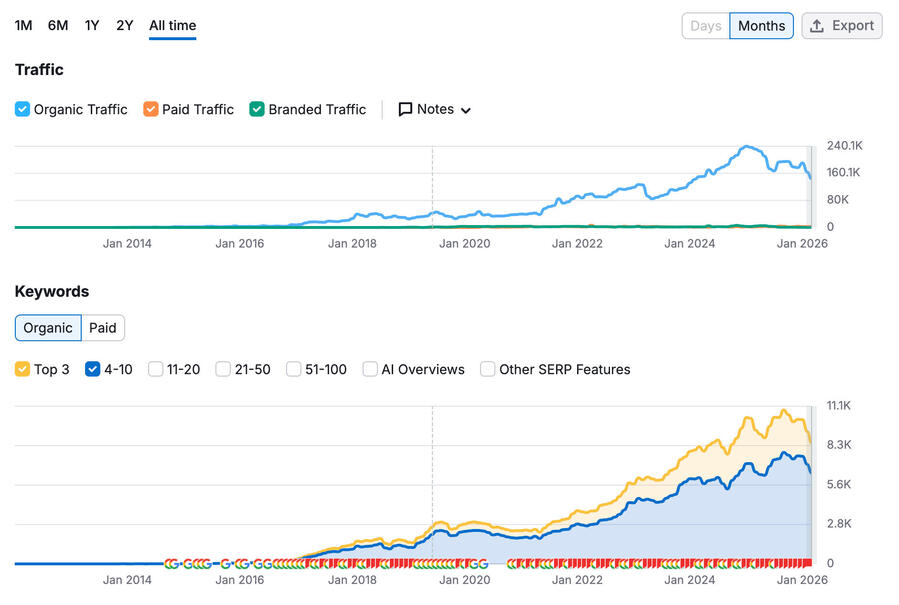Select Months granularity button

(761, 26)
